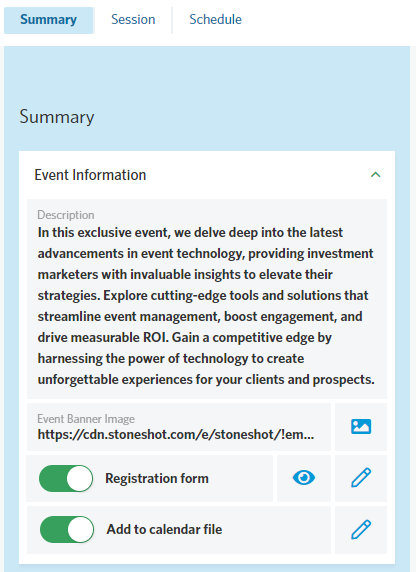Open the Schedule tab
This screenshot has width=416, height=572.
tap(215, 20)
